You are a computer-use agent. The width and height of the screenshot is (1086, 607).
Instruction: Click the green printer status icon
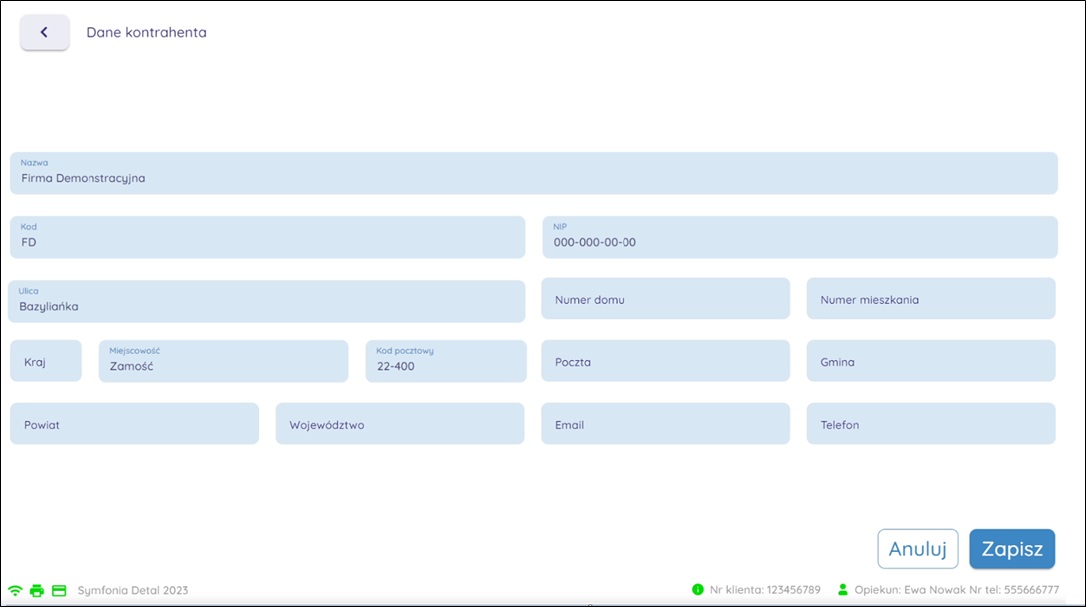(x=37, y=590)
